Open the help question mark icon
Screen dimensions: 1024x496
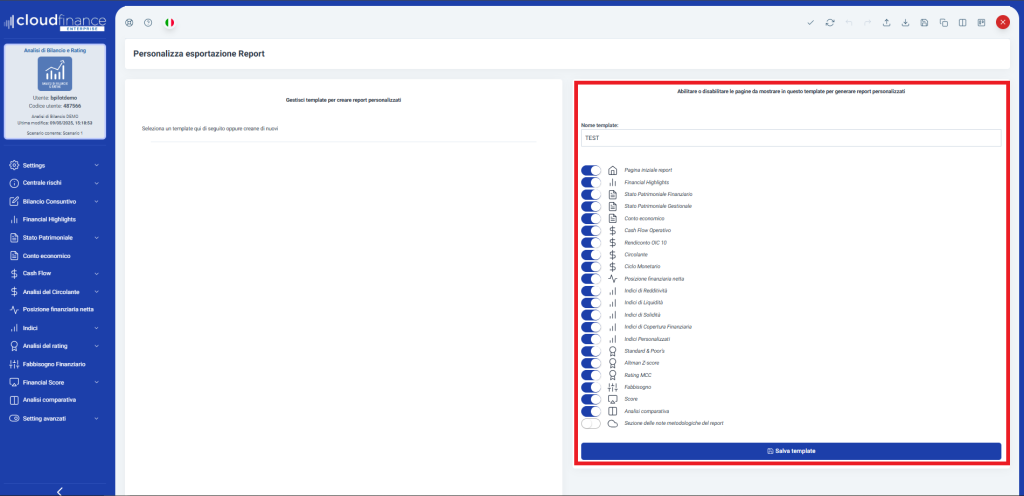148,22
